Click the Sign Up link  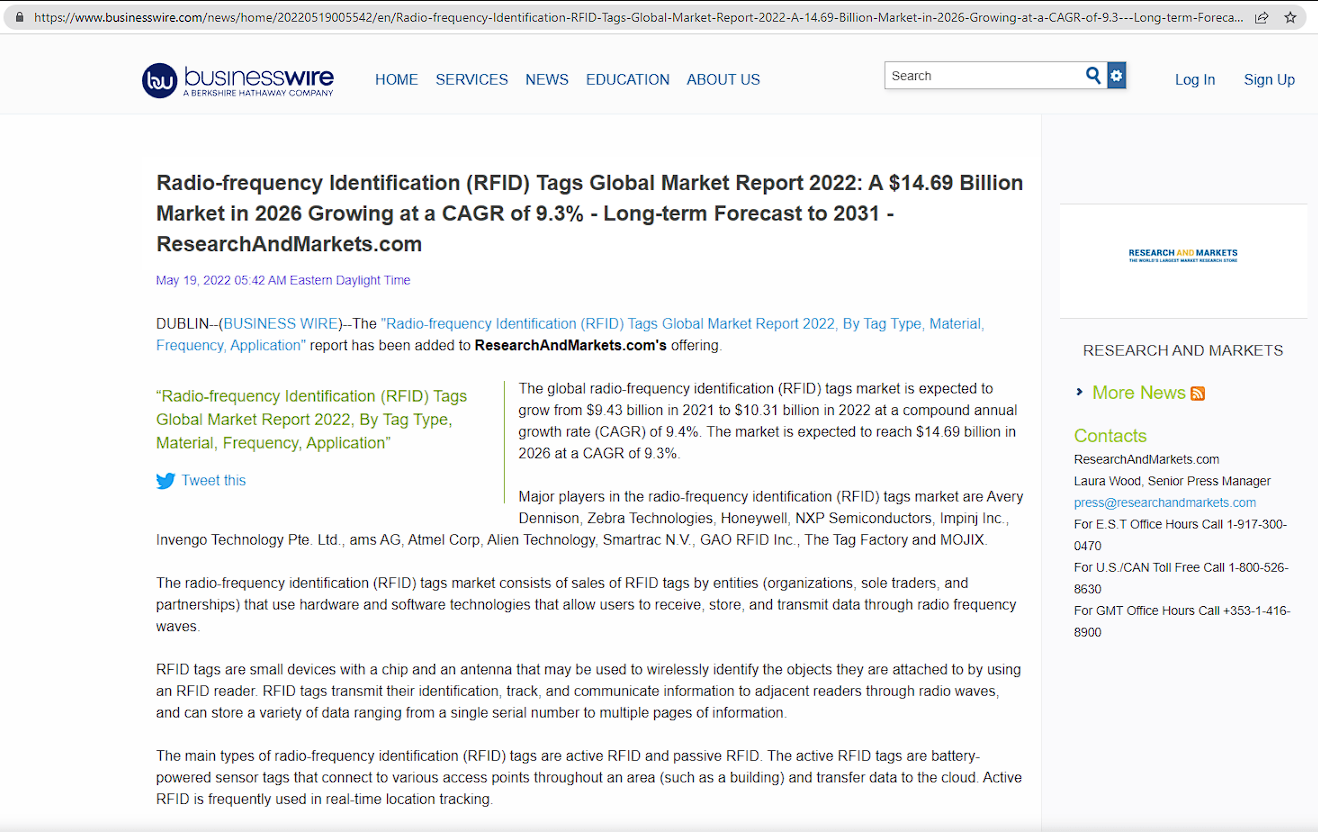pos(1269,80)
